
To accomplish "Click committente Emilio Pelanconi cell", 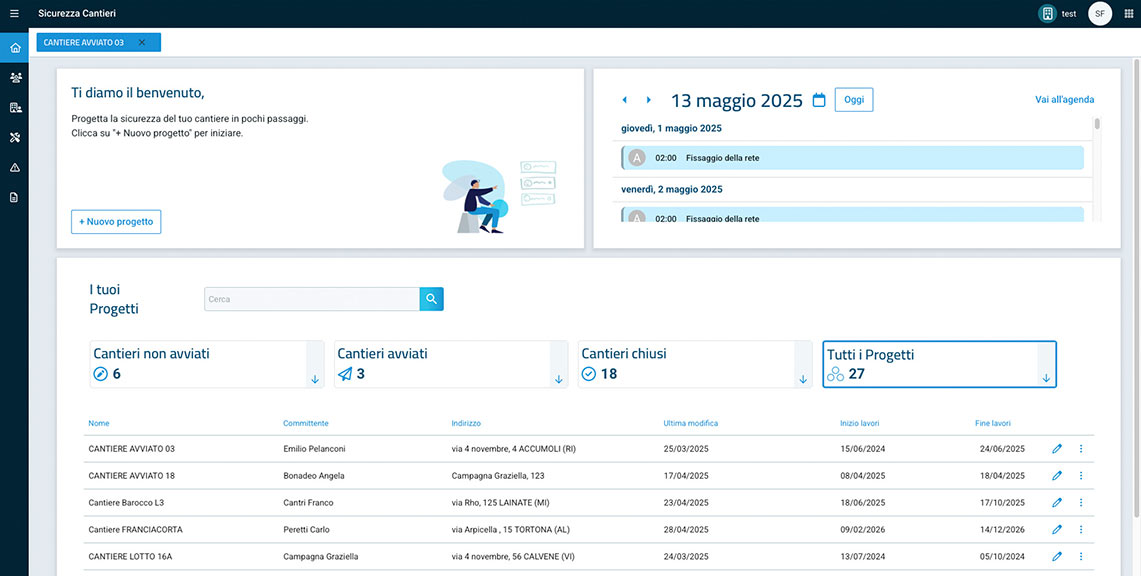I will [314, 449].
